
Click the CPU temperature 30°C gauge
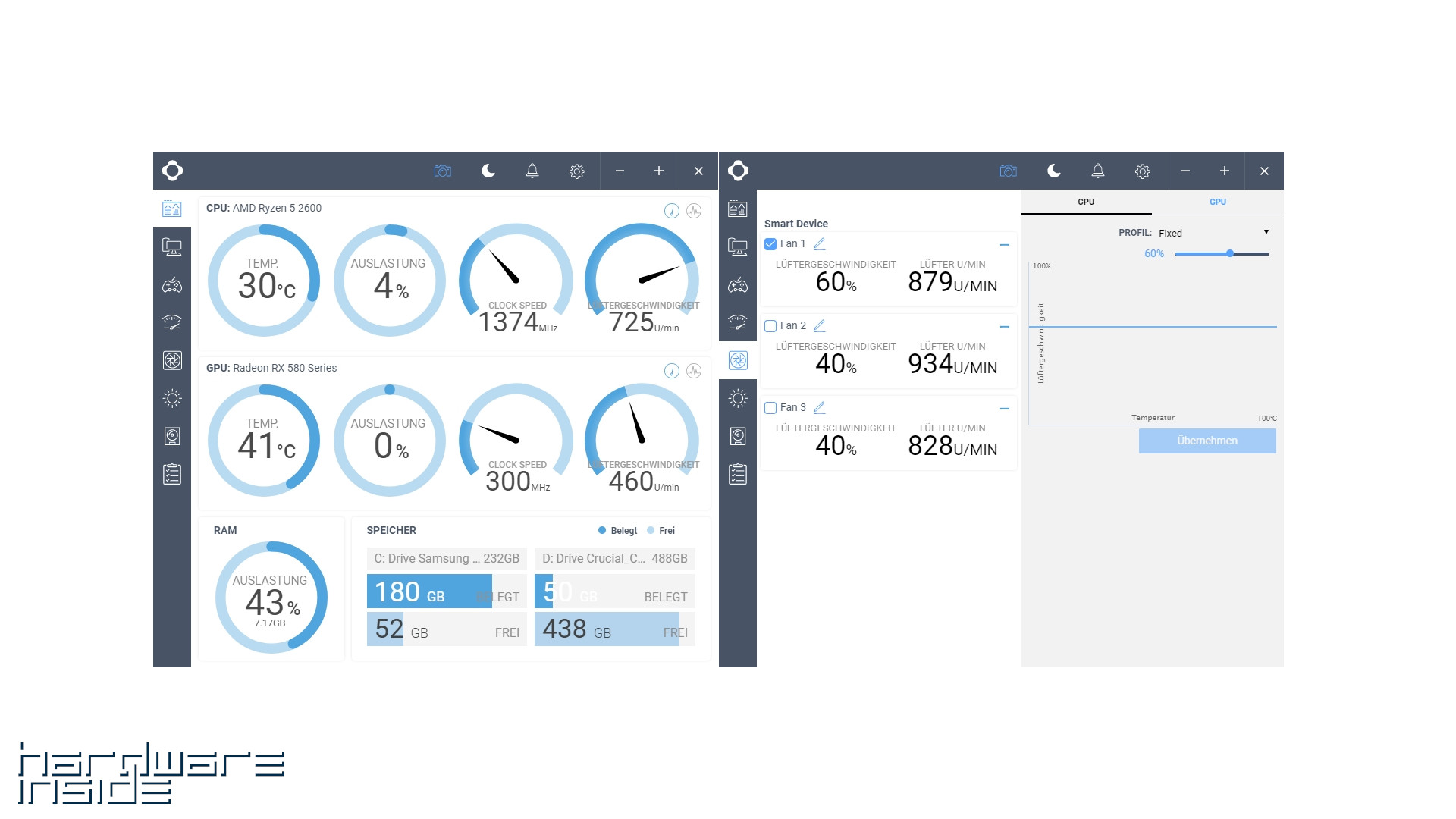click(264, 281)
